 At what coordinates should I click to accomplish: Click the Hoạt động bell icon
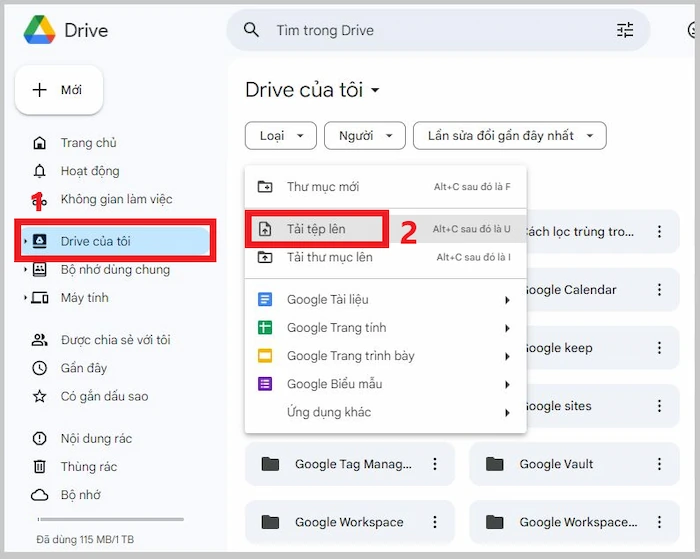40,171
